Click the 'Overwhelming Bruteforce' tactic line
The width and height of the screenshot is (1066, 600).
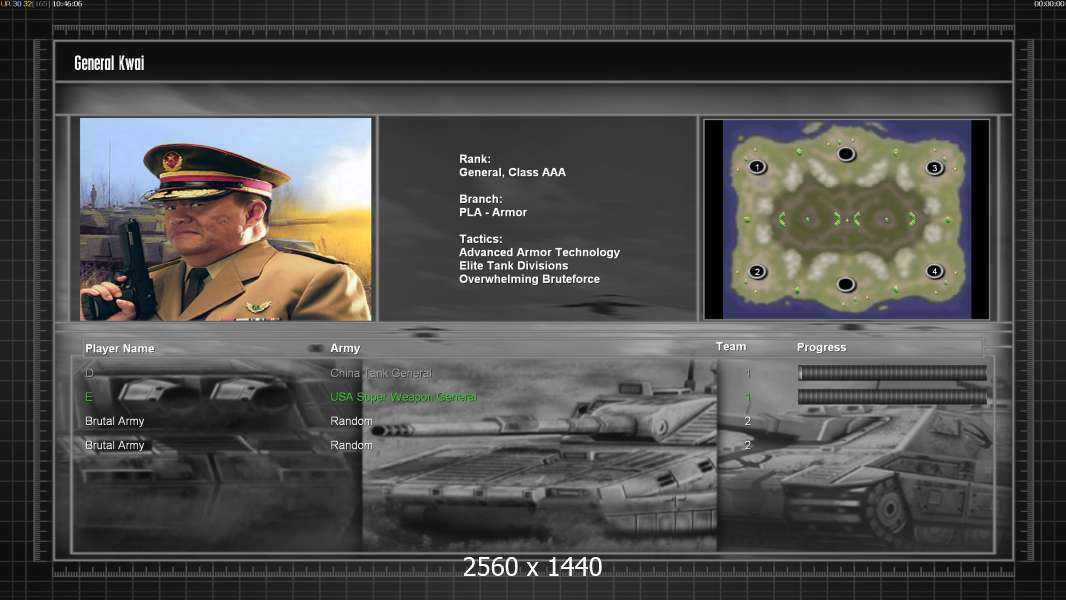click(529, 279)
